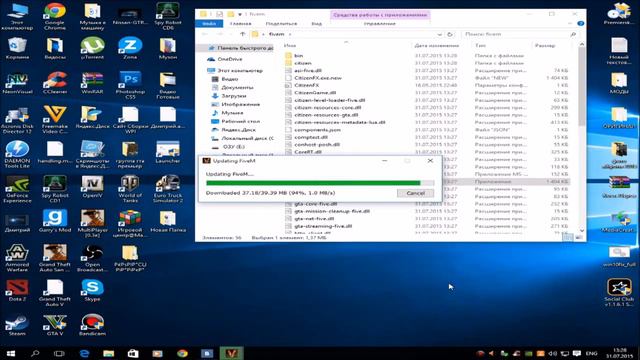Sort files by Дата изменения column header

437,46
